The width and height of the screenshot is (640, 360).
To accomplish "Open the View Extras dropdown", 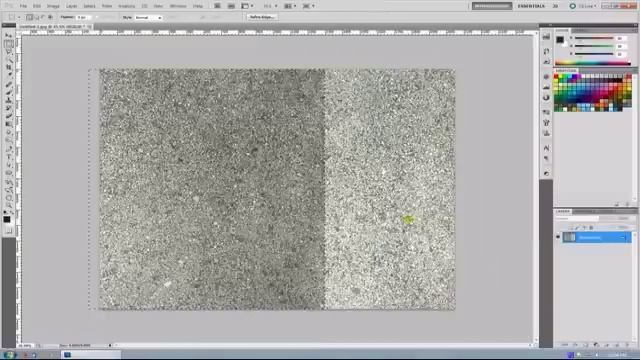I will (247, 6).
